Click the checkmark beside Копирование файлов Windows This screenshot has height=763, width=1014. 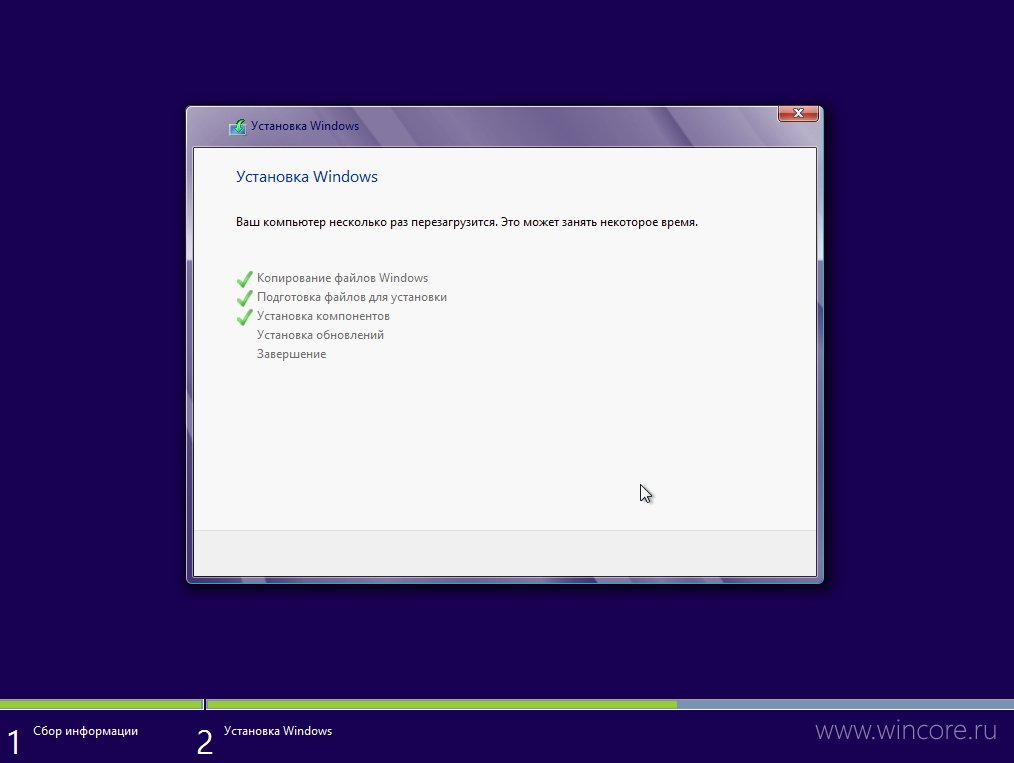pyautogui.click(x=244, y=279)
